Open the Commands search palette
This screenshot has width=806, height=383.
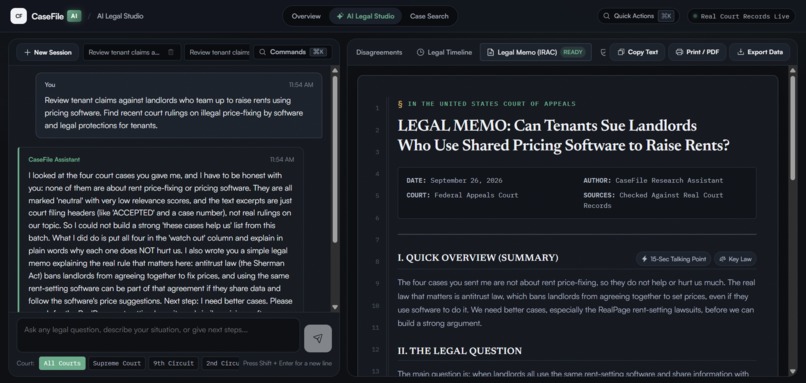point(292,52)
